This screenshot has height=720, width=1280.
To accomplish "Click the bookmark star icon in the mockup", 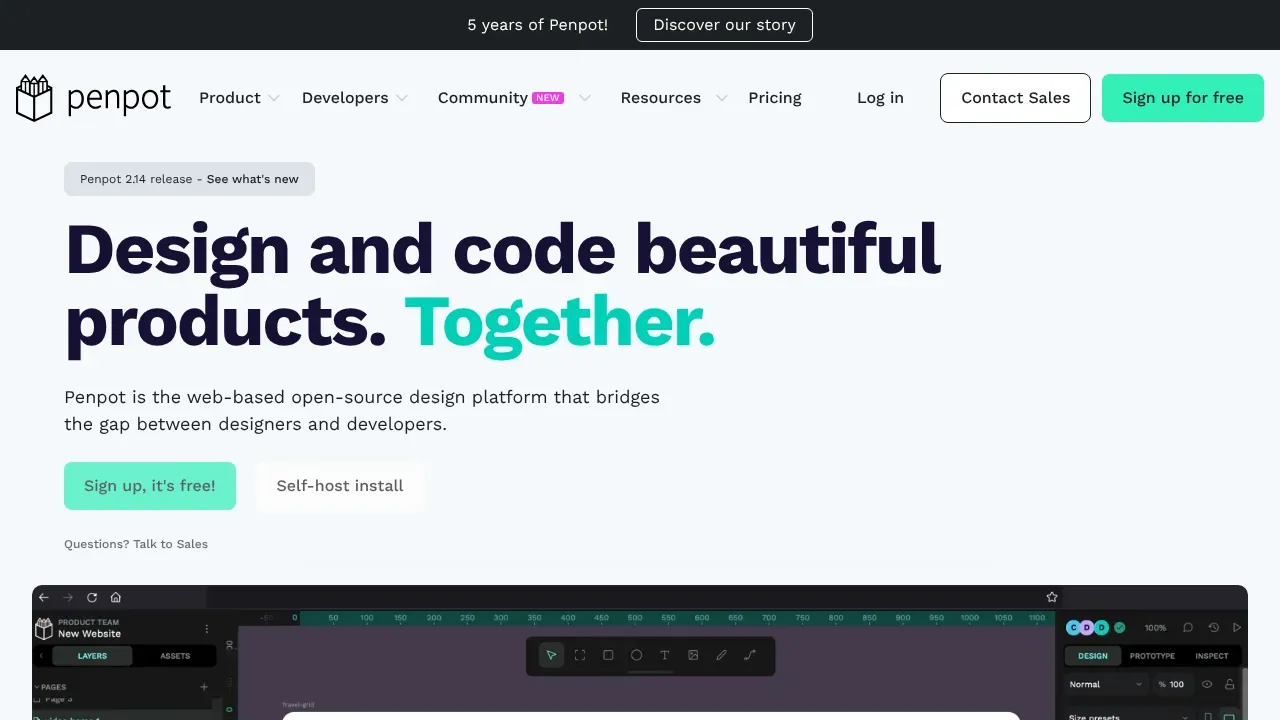I will pyautogui.click(x=1052, y=597).
